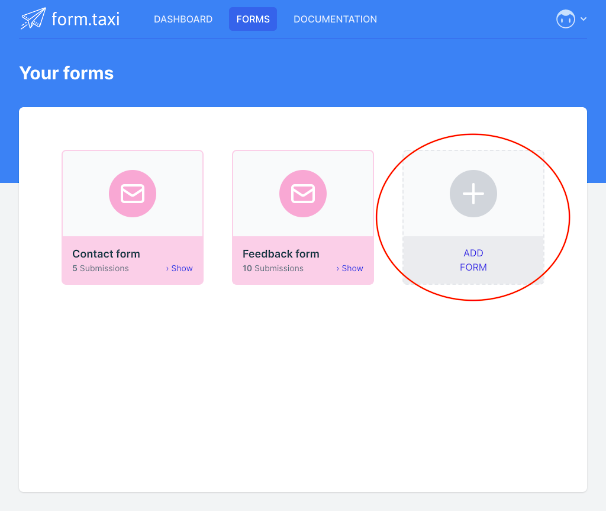Show the Contact form submissions
606x511 pixels.
coord(180,268)
